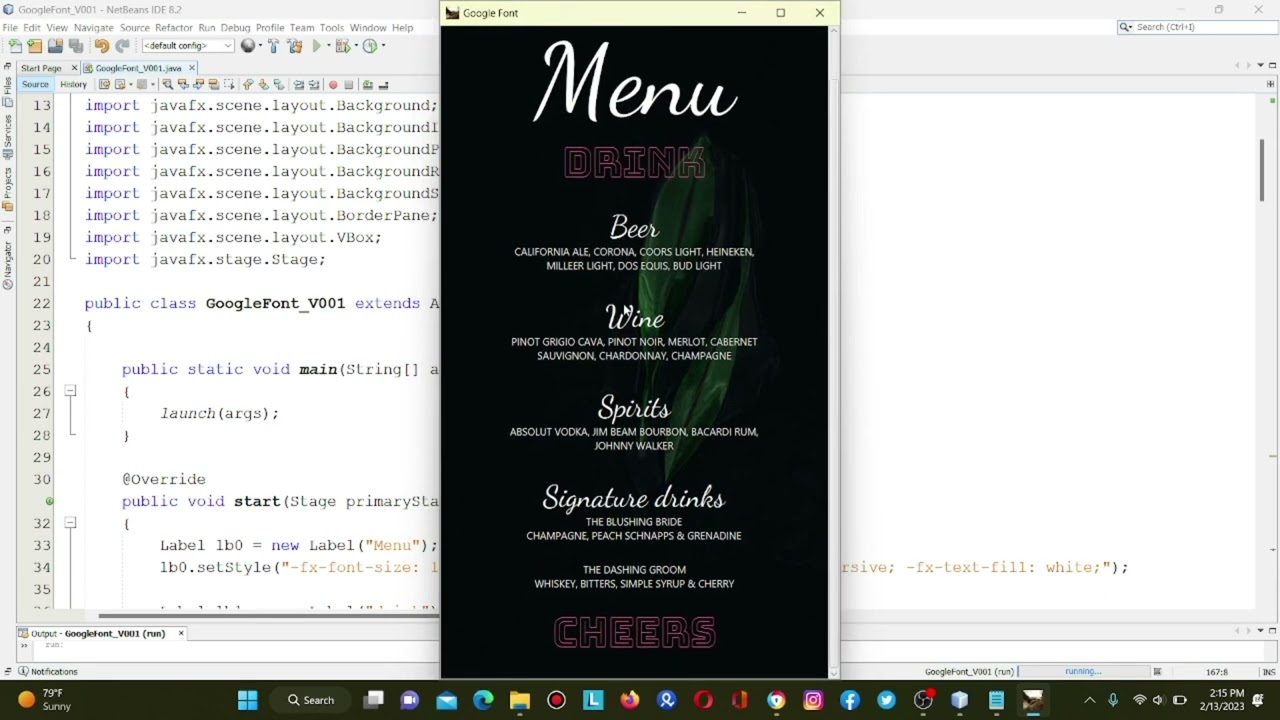Click the INS insert mode indicator
Screen dimensions: 1280x720
click(1269, 672)
